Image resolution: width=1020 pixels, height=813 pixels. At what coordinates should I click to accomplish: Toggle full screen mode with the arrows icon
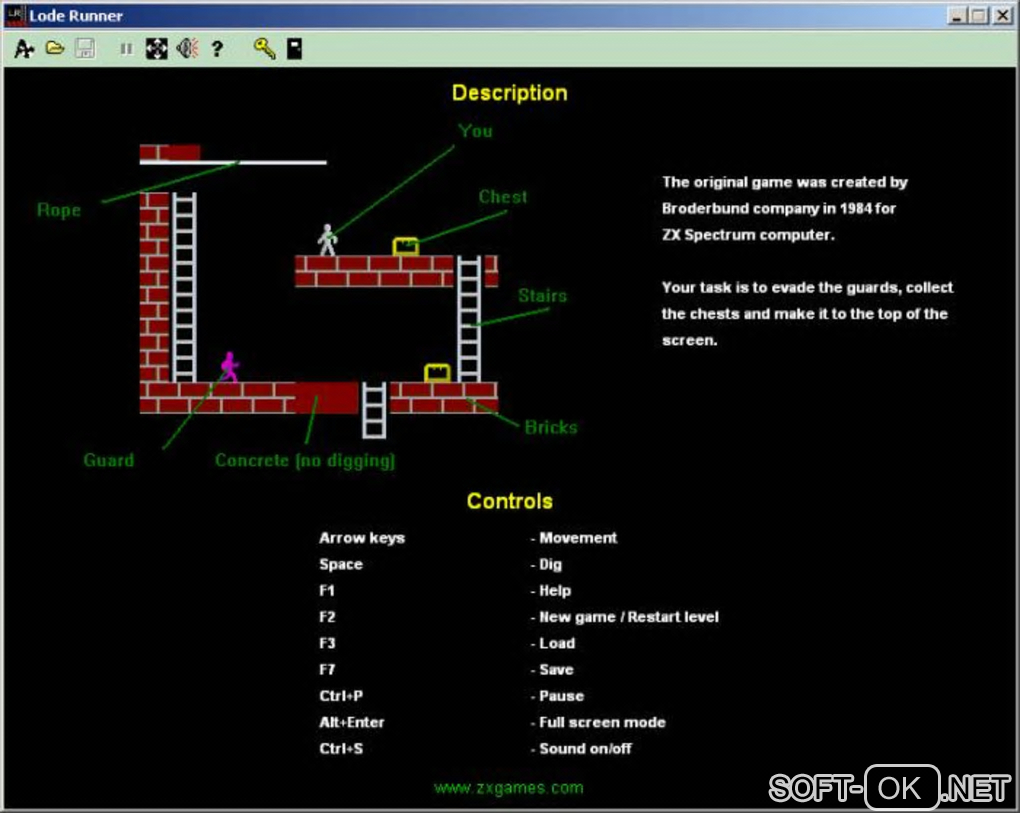[156, 49]
